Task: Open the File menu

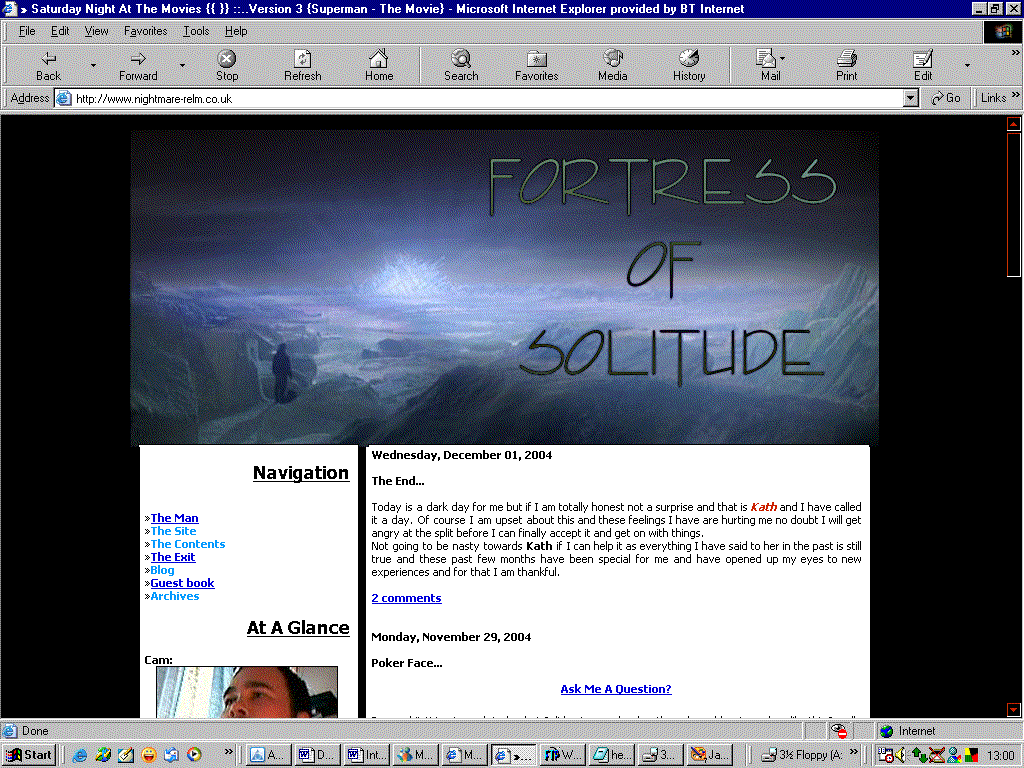Action: tap(27, 31)
